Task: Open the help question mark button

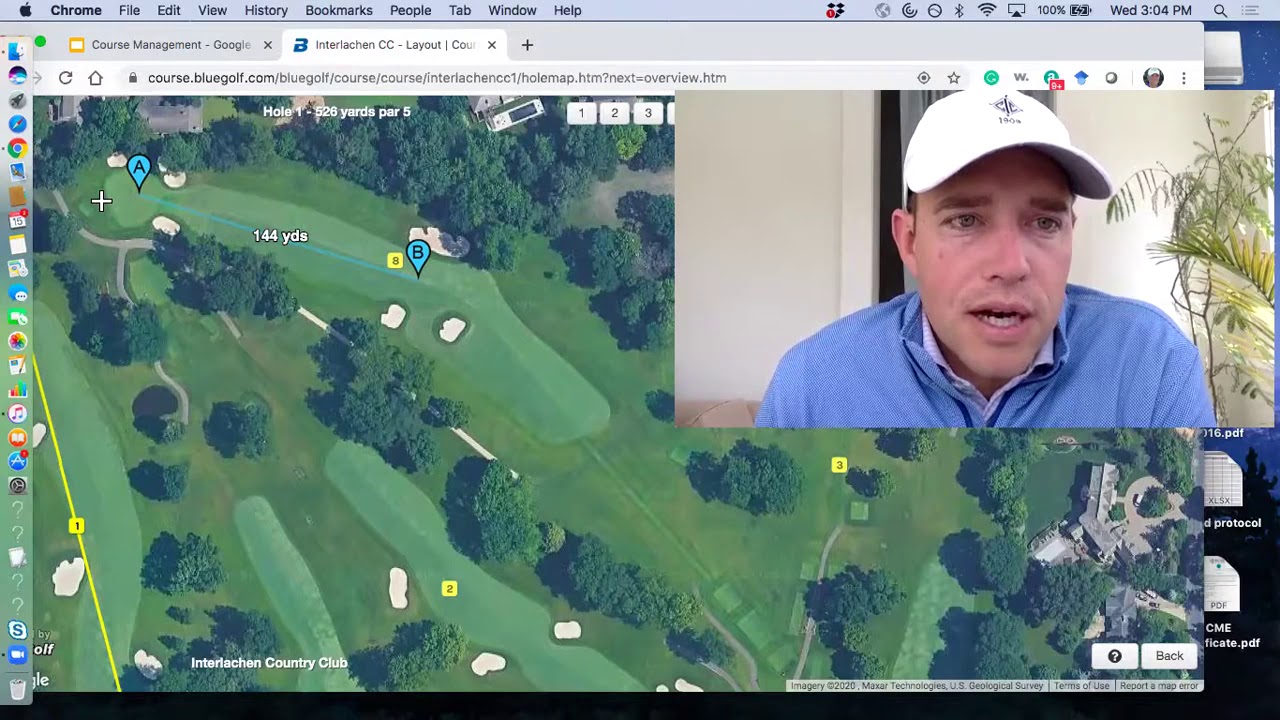Action: pos(1114,656)
